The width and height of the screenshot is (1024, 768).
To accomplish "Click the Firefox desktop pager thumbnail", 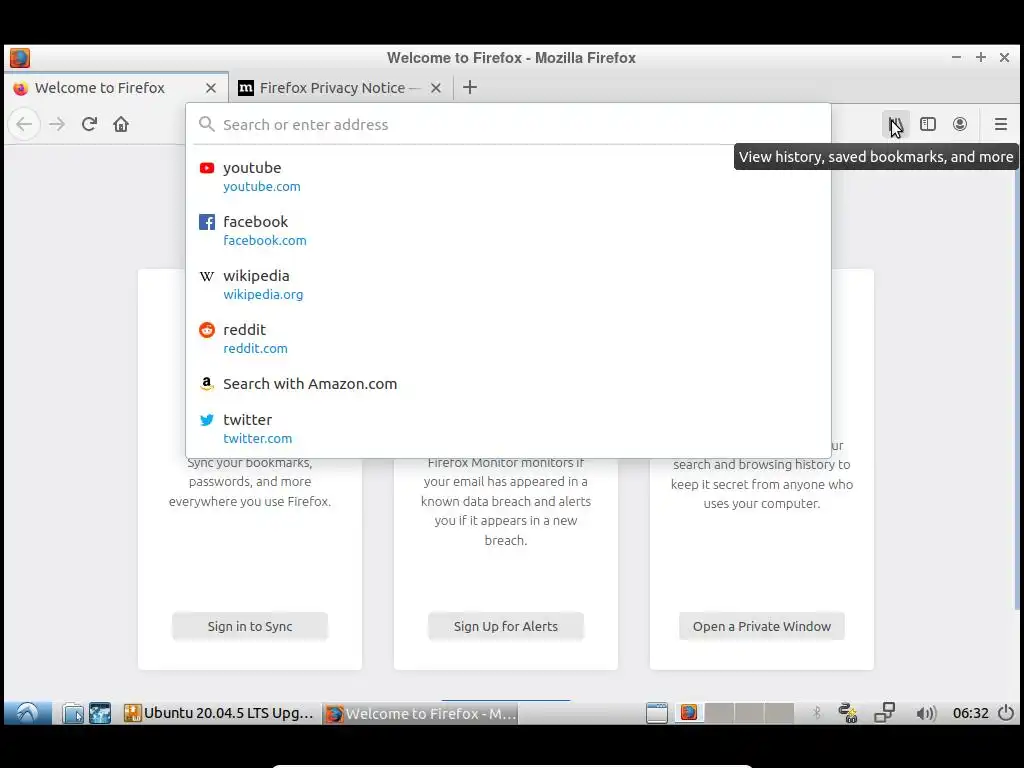I will pyautogui.click(x=688, y=712).
